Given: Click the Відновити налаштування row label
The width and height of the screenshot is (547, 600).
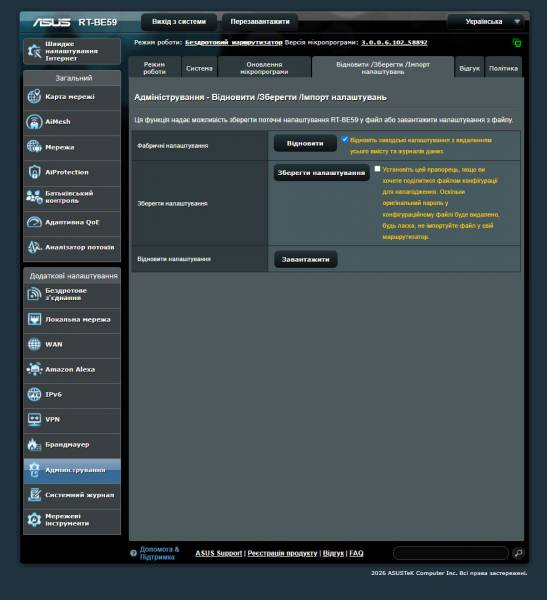Looking at the screenshot, I should point(174,259).
